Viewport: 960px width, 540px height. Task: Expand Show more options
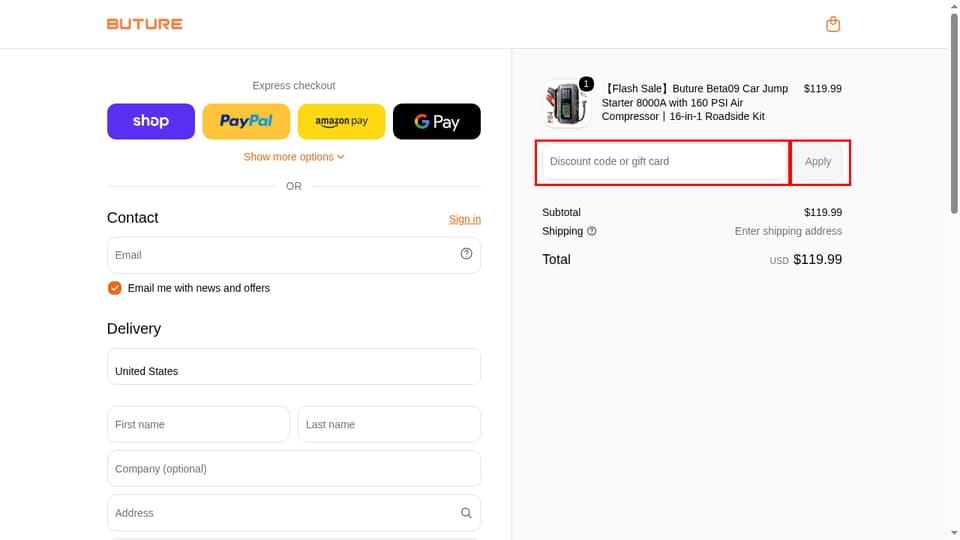294,157
